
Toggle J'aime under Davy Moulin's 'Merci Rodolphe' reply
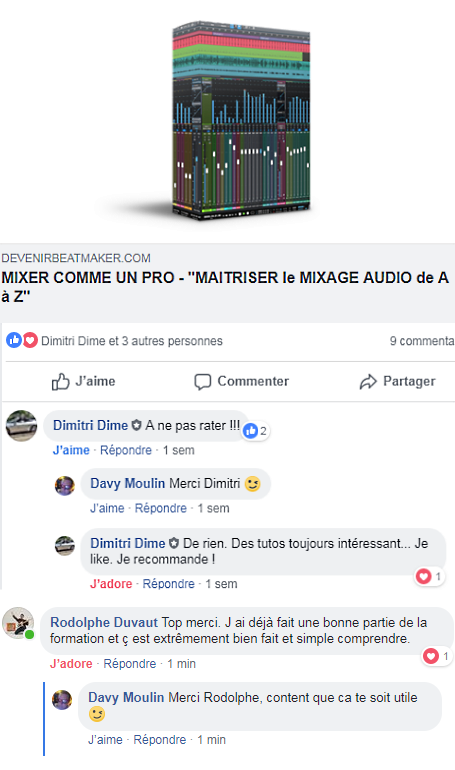(106, 740)
